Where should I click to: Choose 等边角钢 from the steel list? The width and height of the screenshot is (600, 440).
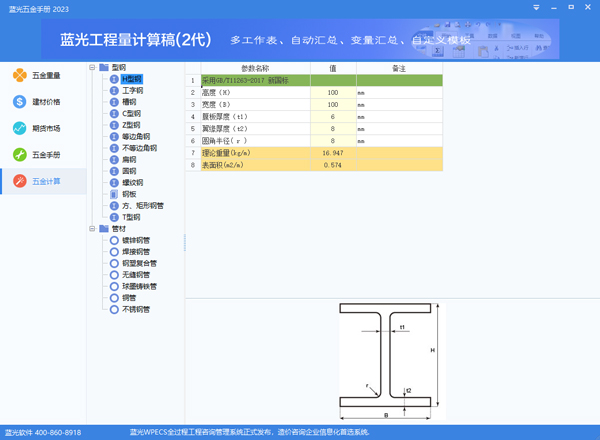click(x=136, y=137)
